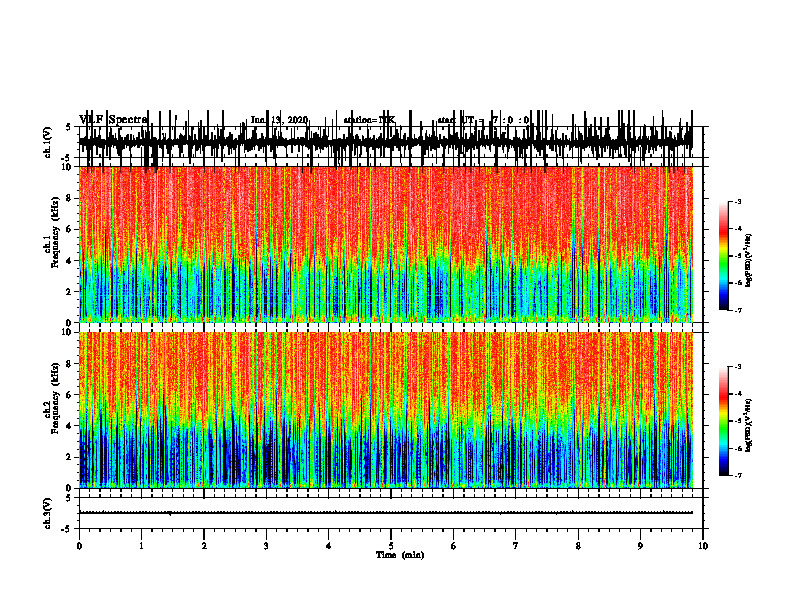This screenshot has width=792, height=612.
Task: Click the 'ch.3(V)' axis label
Action: tap(47, 514)
